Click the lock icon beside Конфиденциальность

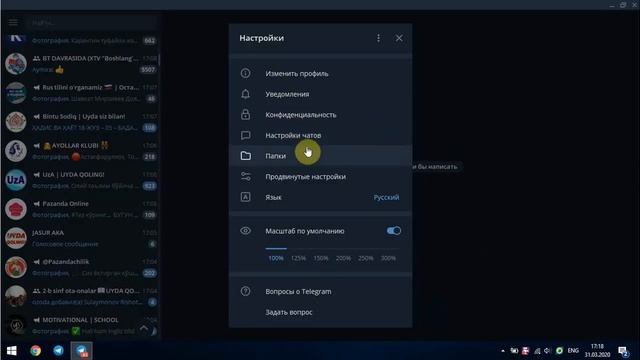(245, 114)
